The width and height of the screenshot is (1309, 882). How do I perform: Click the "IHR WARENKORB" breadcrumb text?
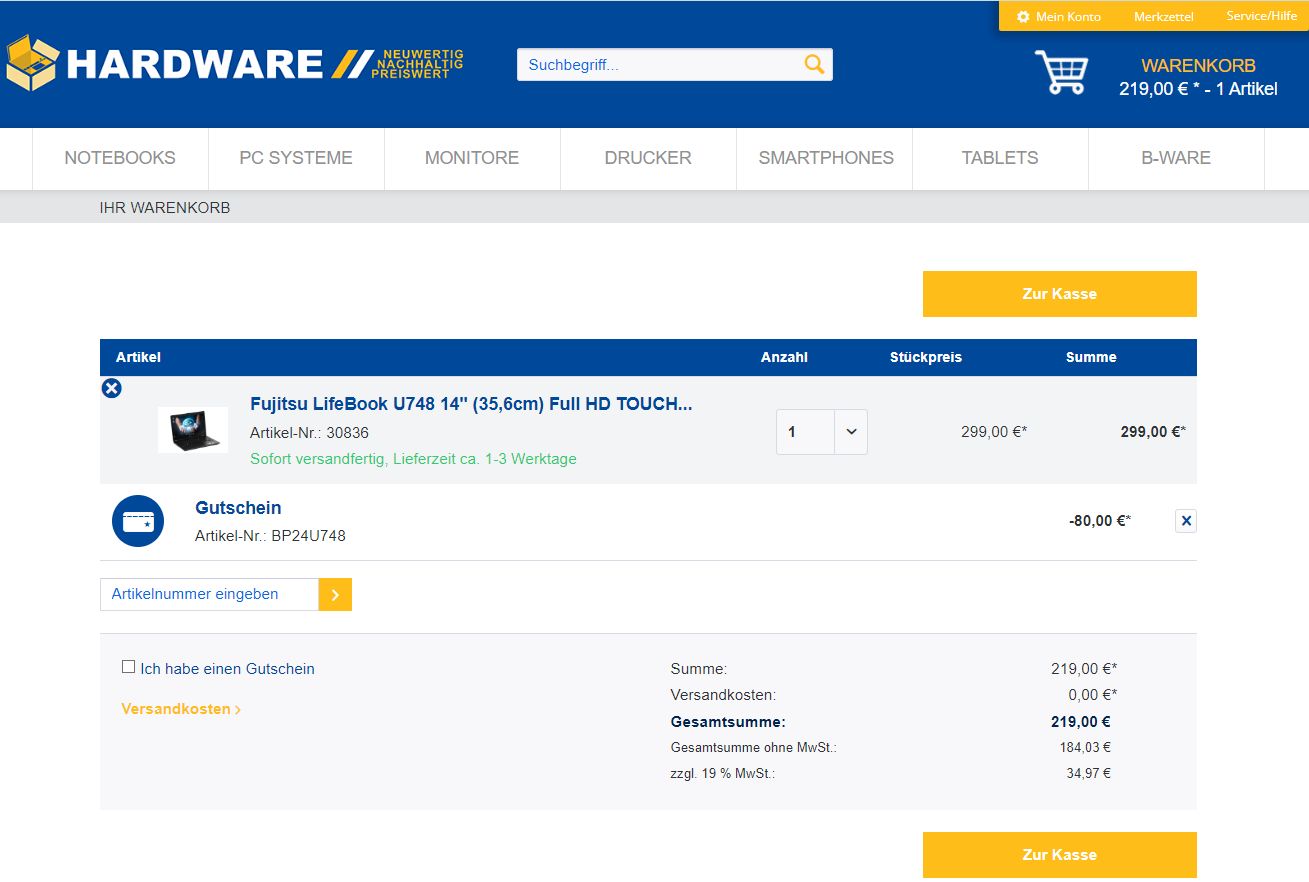[165, 208]
